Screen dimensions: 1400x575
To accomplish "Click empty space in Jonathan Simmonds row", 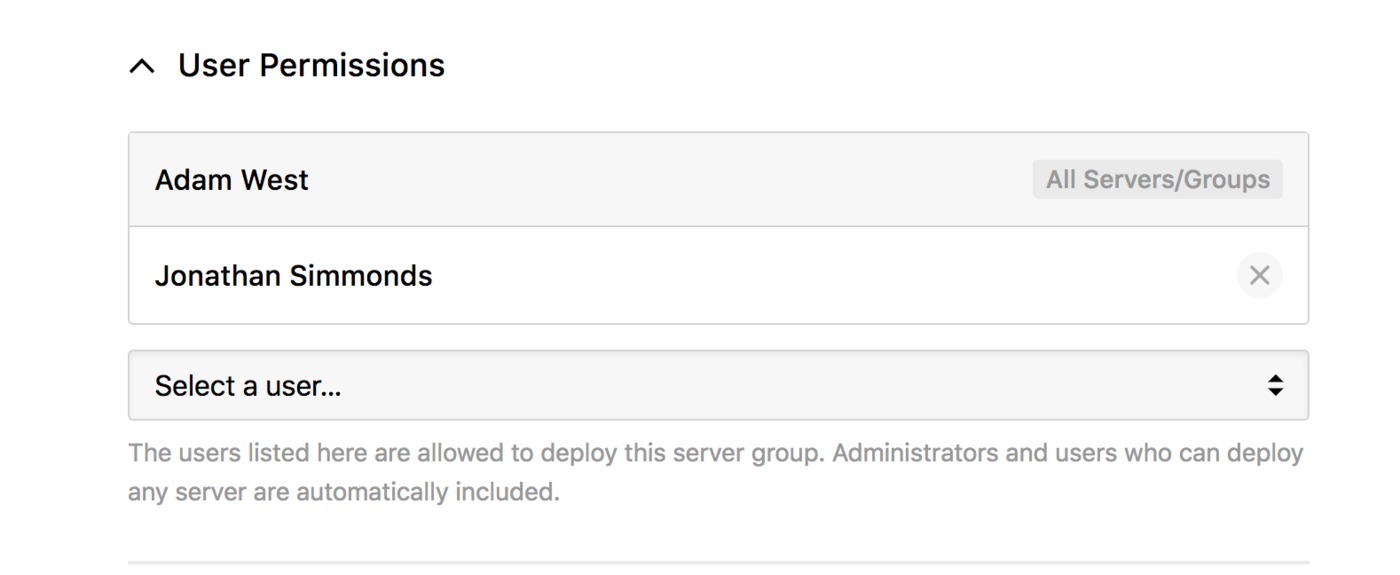I will (x=800, y=276).
